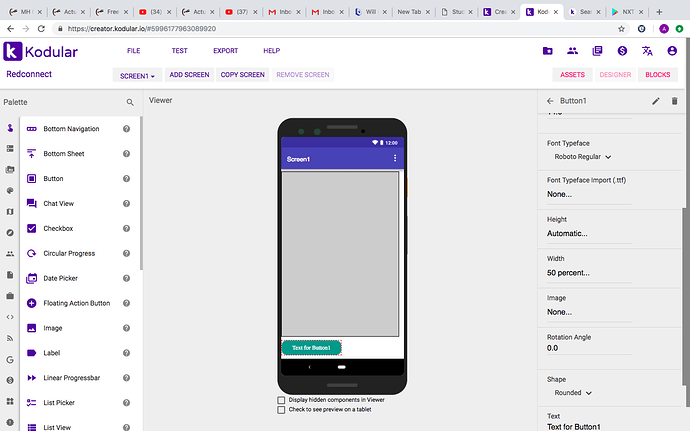
Task: Check the preview on a tablet option
Action: click(x=281, y=409)
